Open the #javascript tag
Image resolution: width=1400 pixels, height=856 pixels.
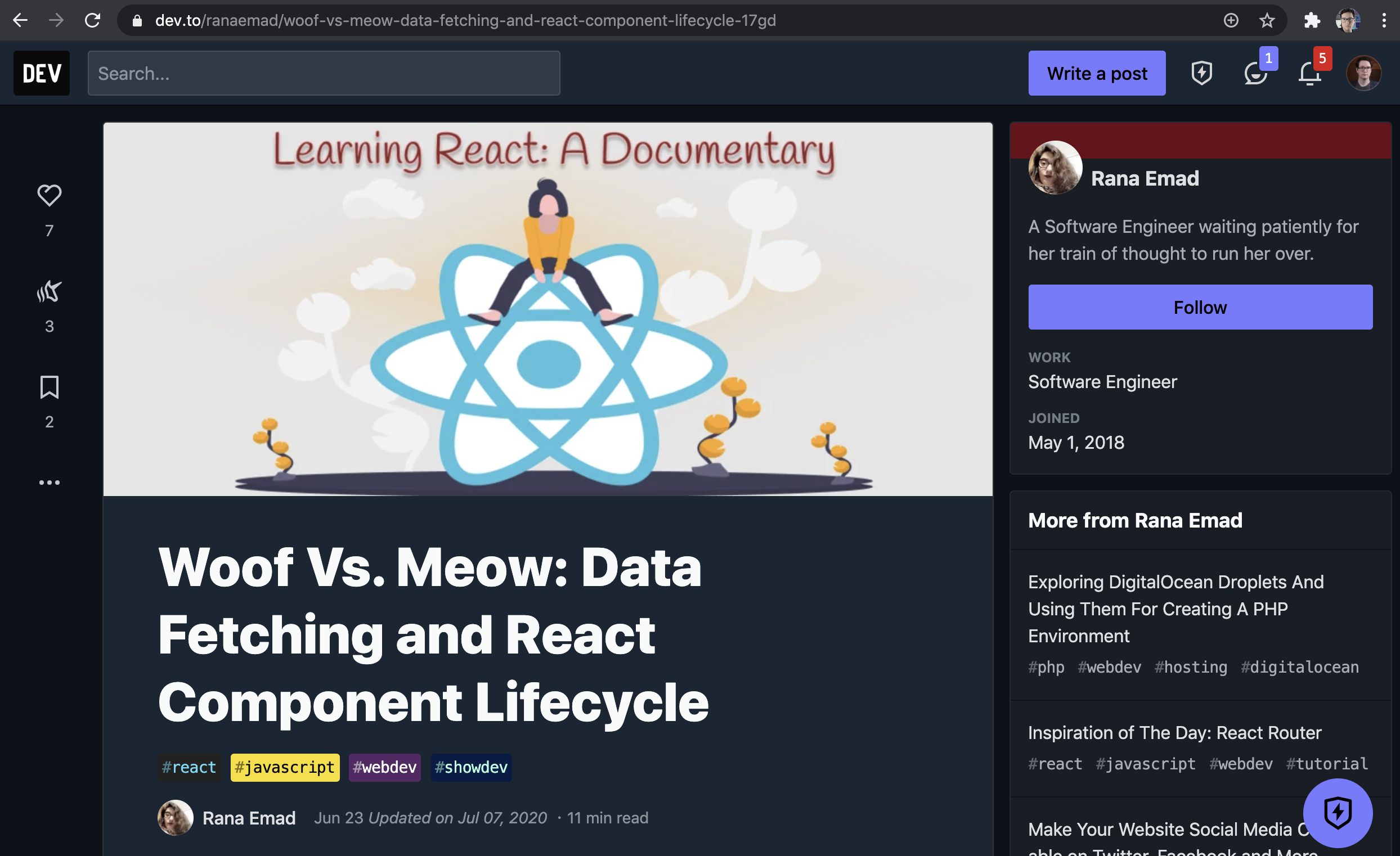285,767
